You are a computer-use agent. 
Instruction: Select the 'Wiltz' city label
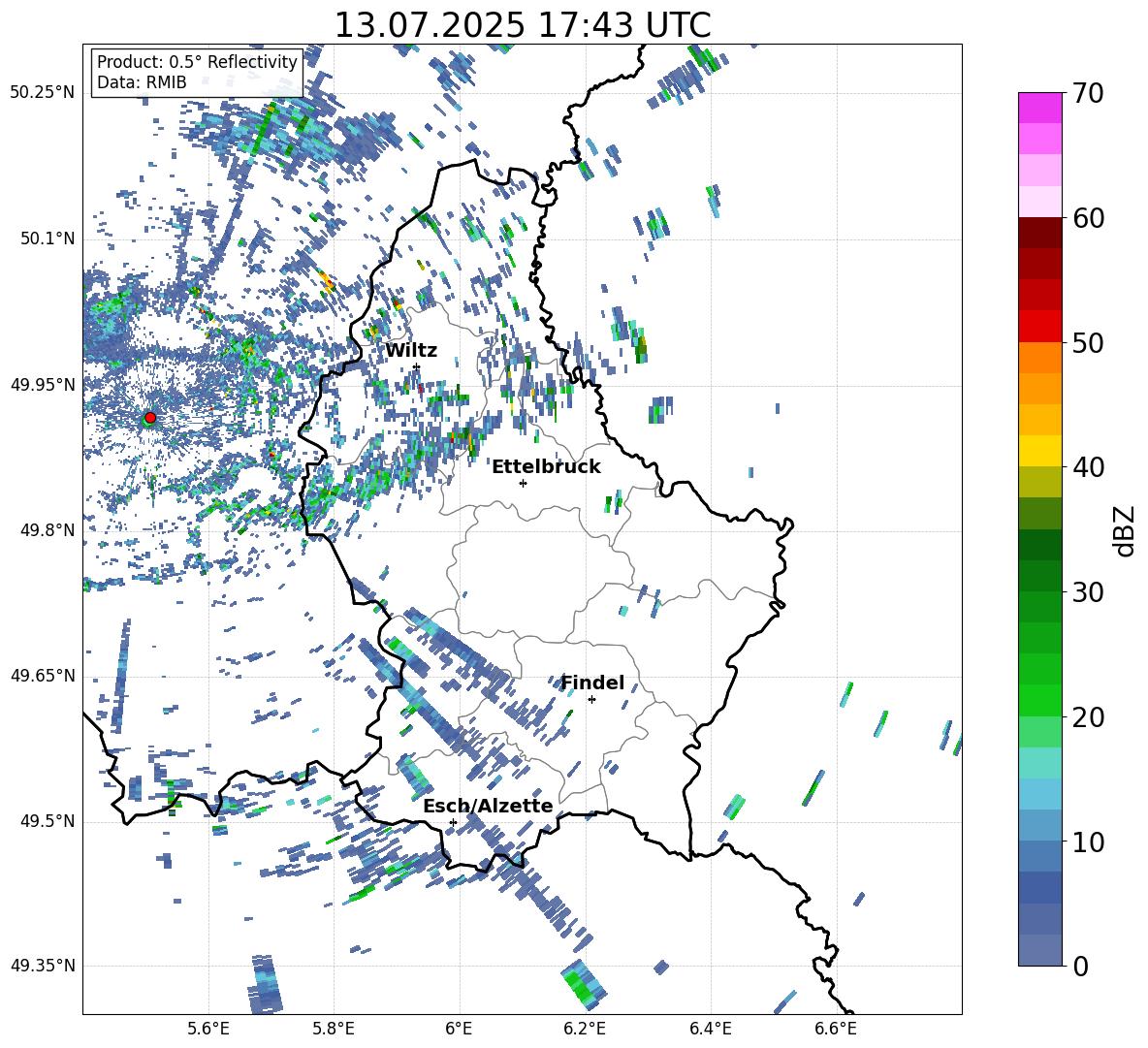pyautogui.click(x=411, y=351)
